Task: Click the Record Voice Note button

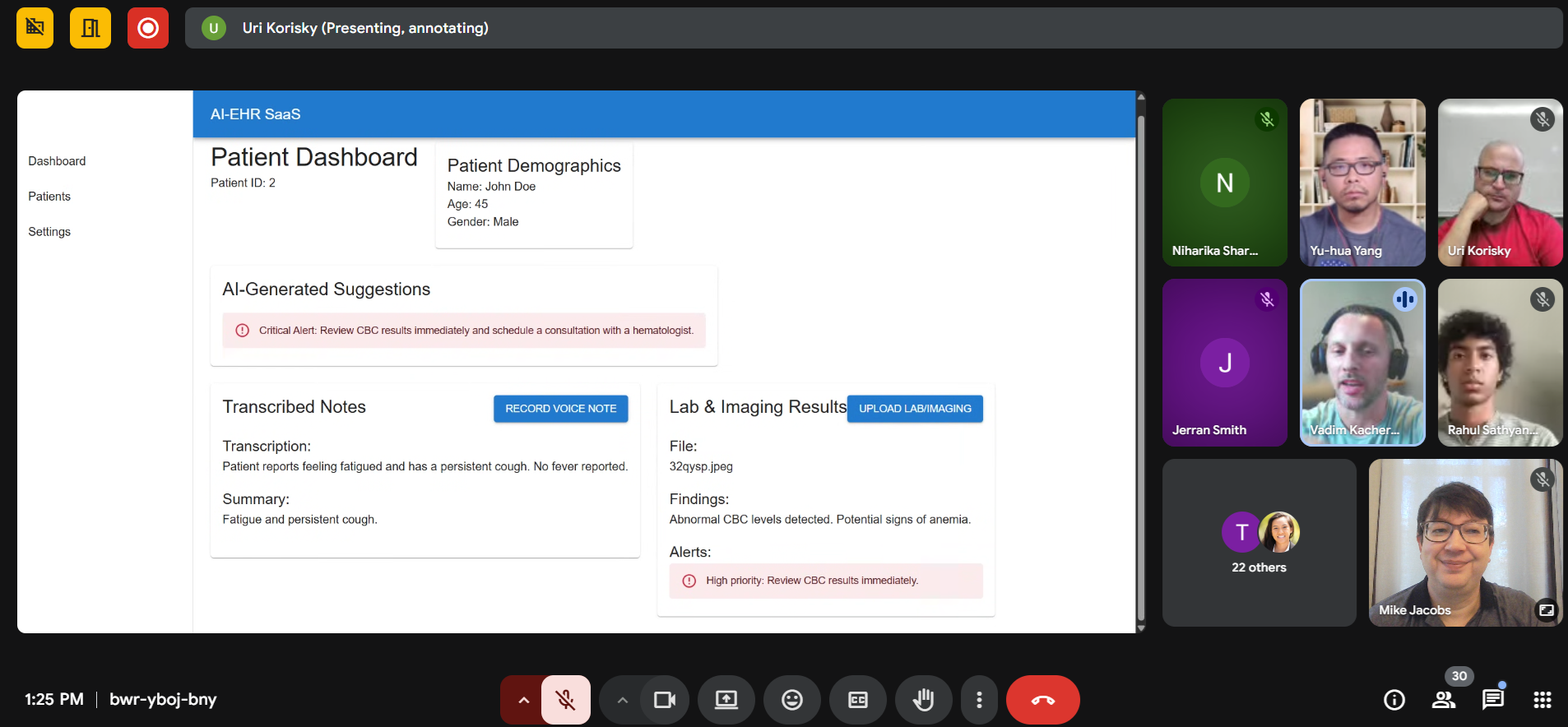Action: [561, 409]
